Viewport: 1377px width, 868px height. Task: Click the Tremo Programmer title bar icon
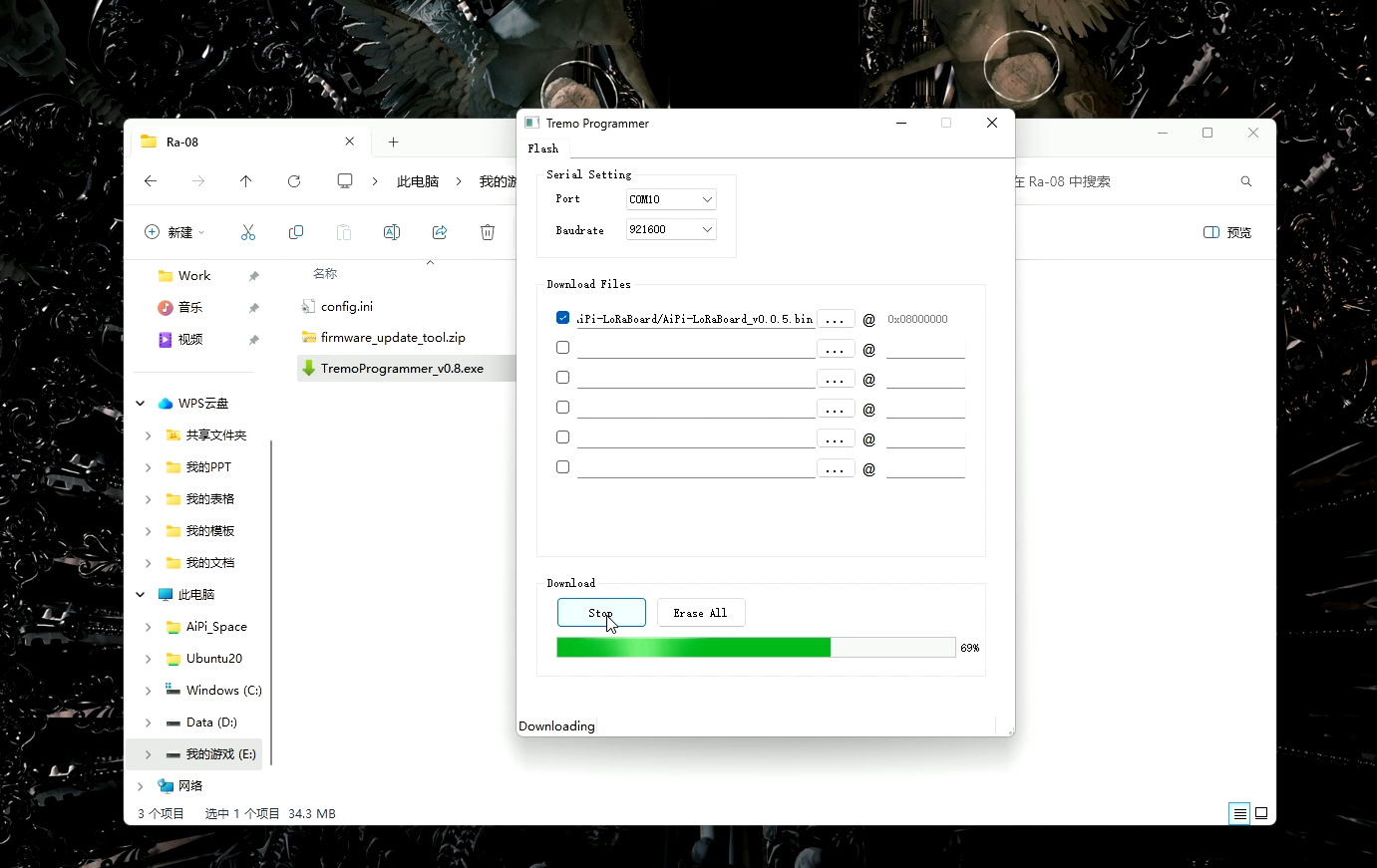click(531, 123)
